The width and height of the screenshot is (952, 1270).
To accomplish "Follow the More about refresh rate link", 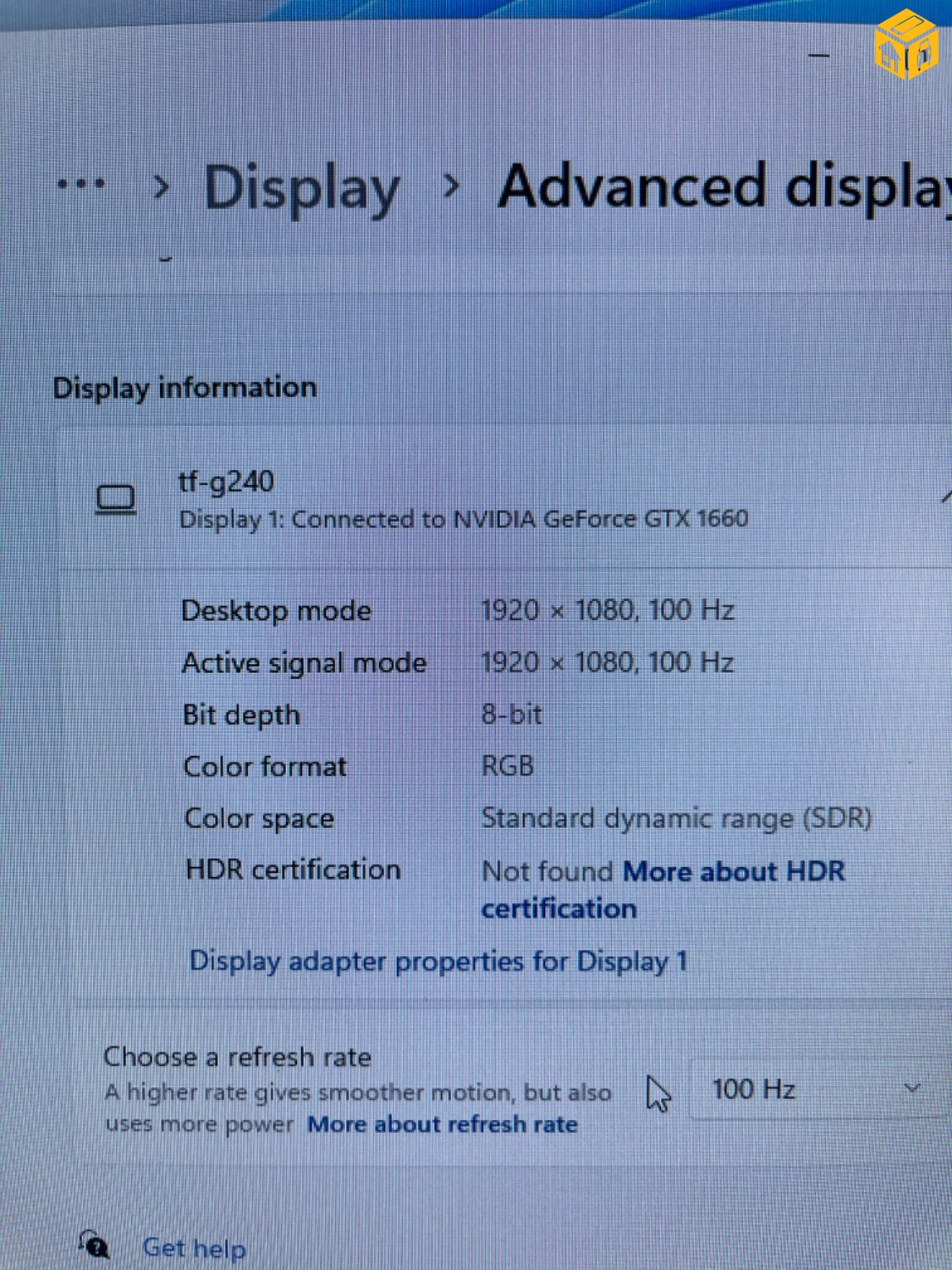I will coord(442,1124).
